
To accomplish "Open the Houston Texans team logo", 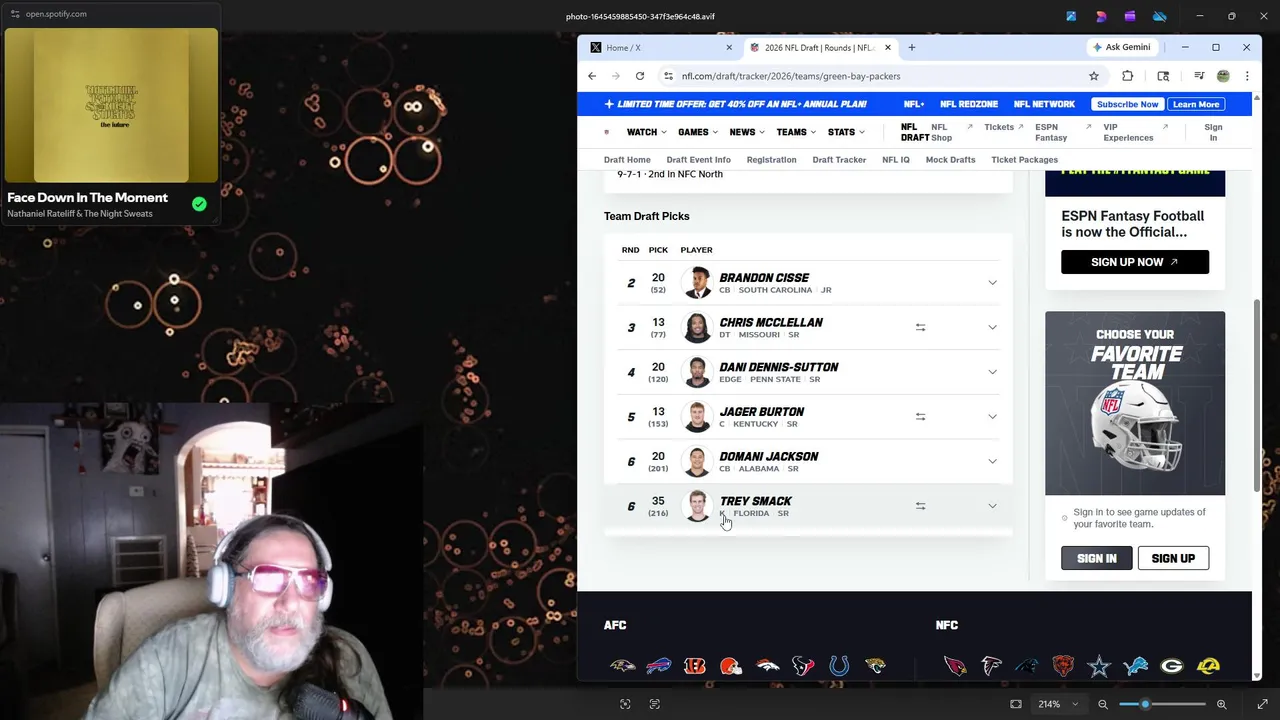I will tap(803, 666).
